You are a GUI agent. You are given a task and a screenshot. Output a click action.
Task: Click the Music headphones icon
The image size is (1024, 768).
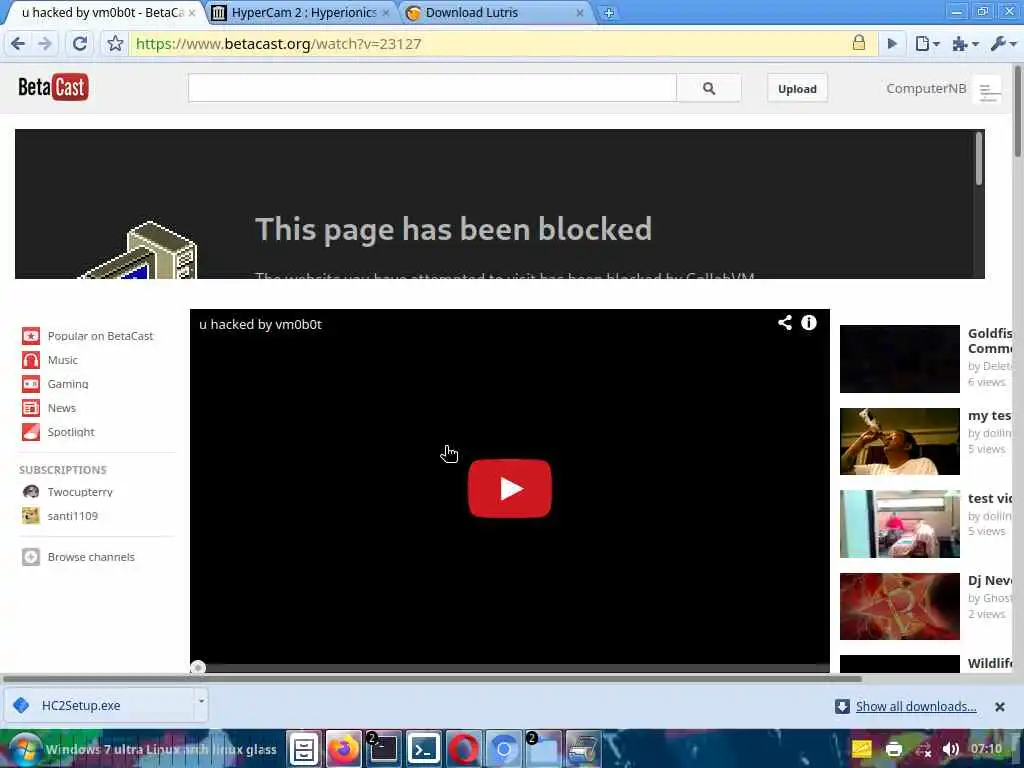31,360
